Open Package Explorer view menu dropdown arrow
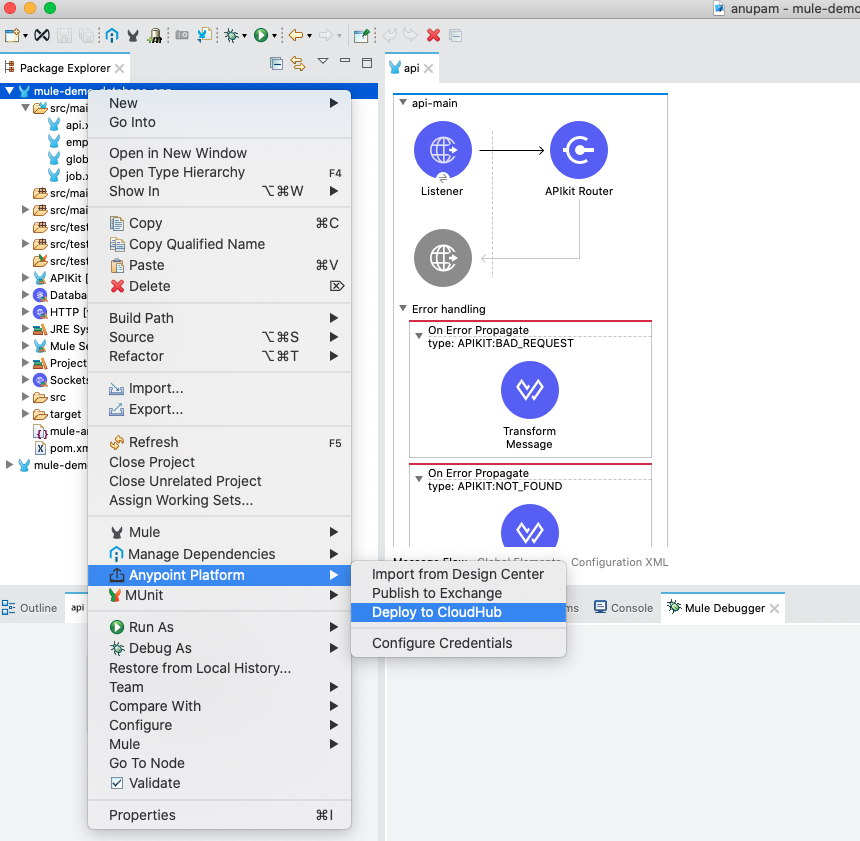The image size is (860, 841). tap(322, 62)
